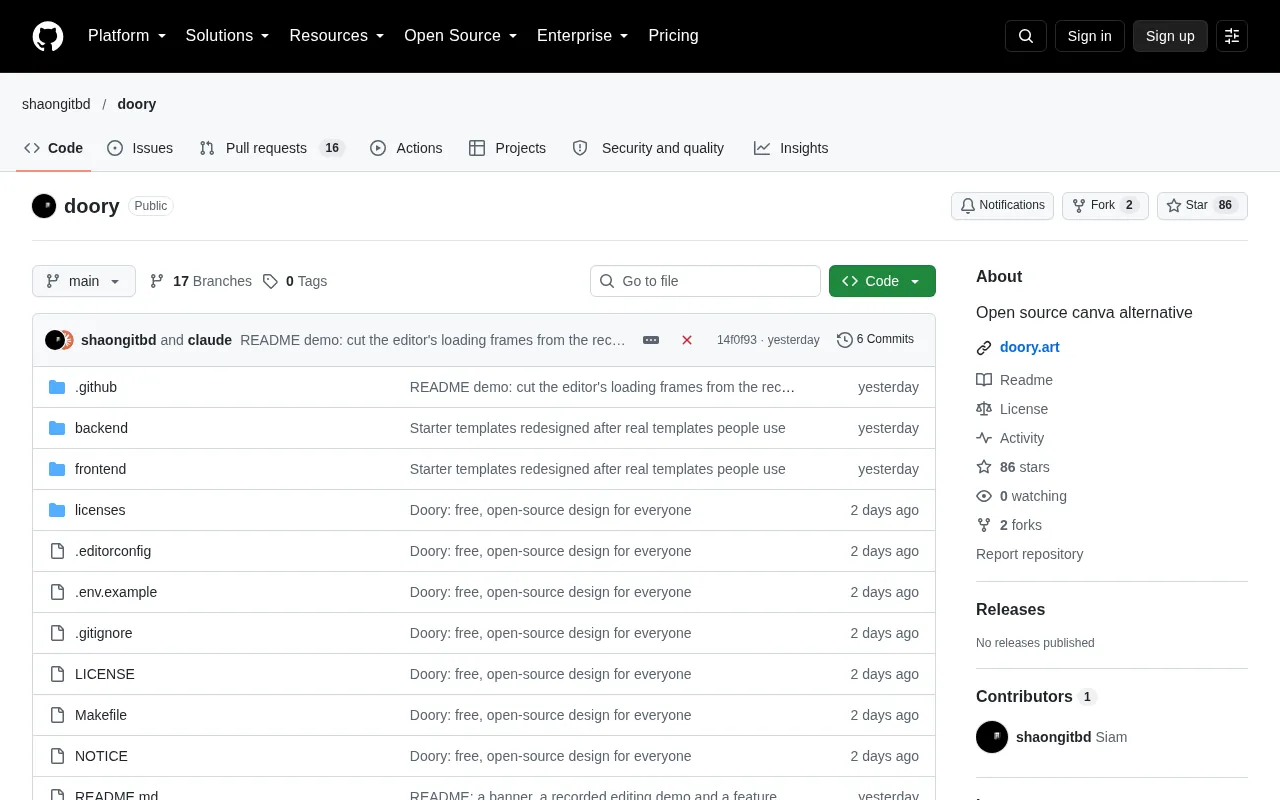
Task: Open the commit message ellipsis expander
Action: 651,340
